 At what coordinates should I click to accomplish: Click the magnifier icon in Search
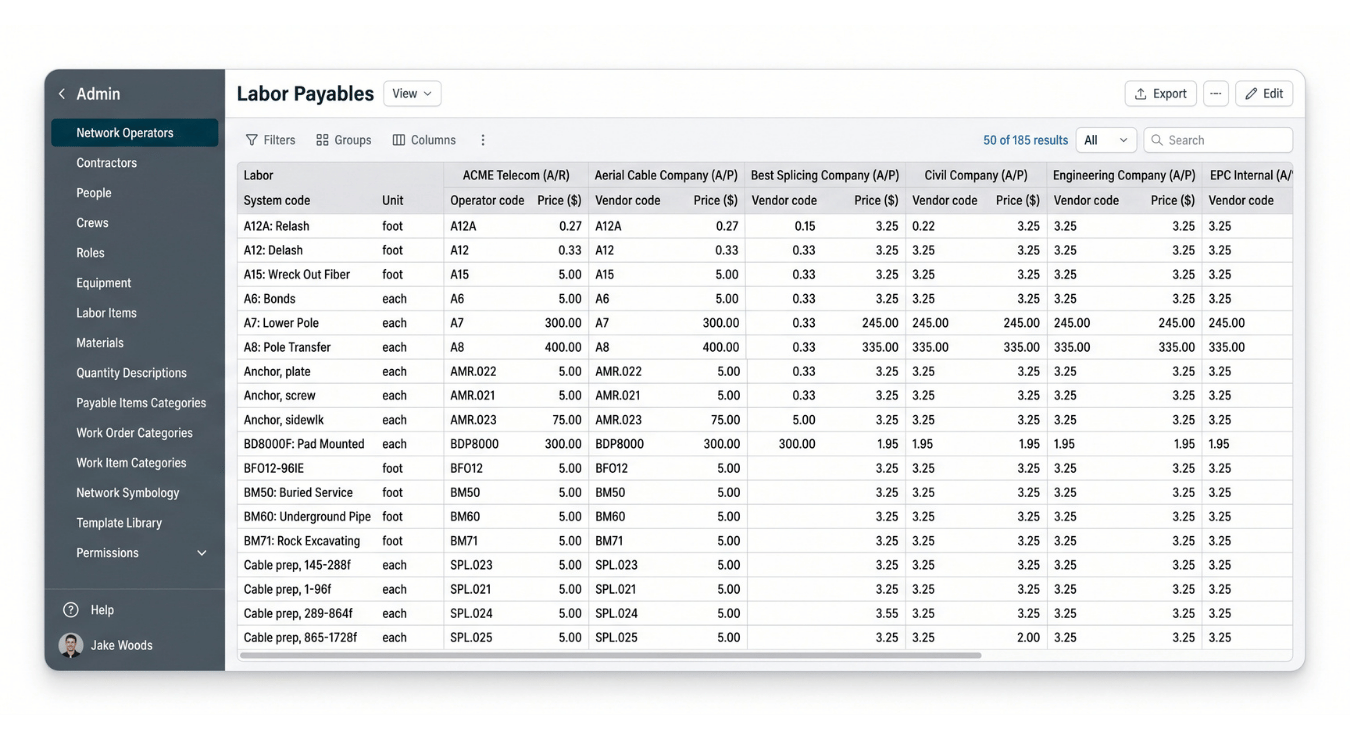1158,140
